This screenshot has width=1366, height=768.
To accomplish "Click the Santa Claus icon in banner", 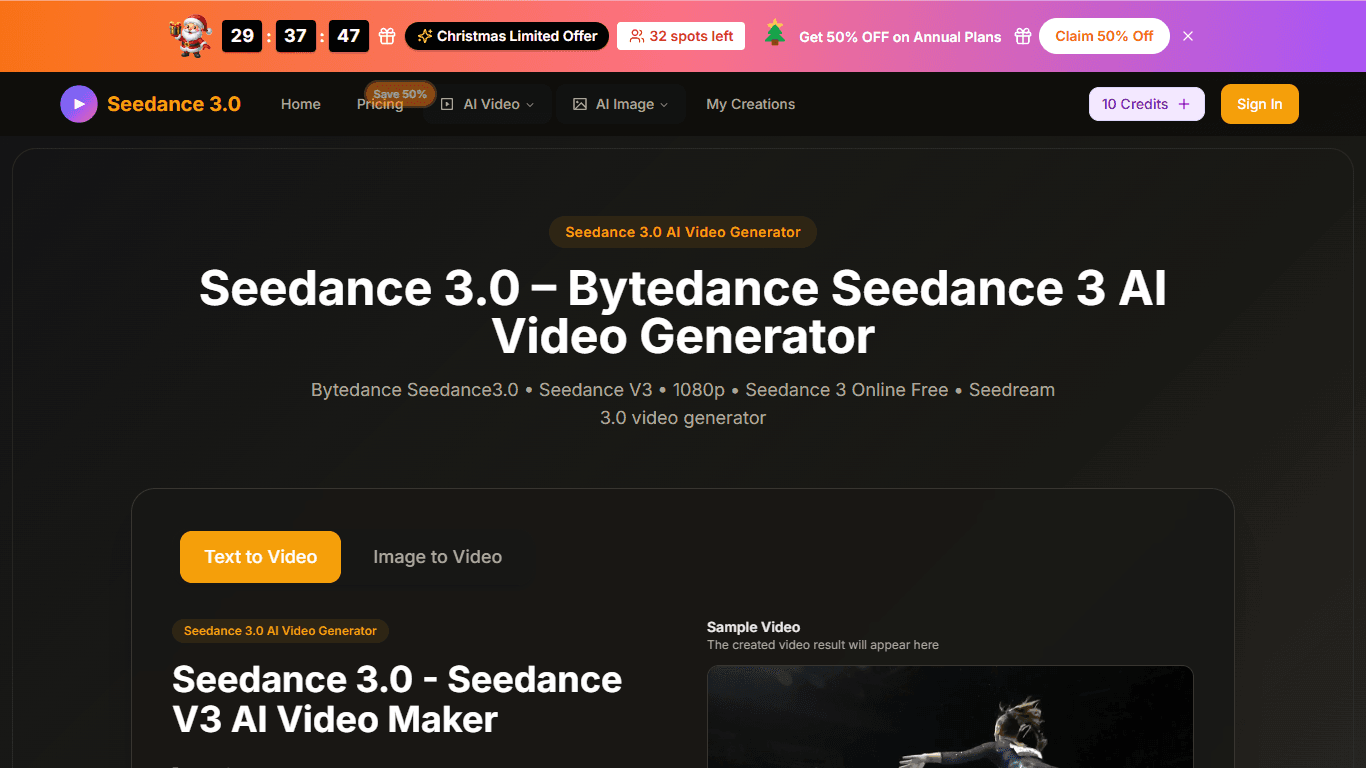I will pyautogui.click(x=190, y=36).
